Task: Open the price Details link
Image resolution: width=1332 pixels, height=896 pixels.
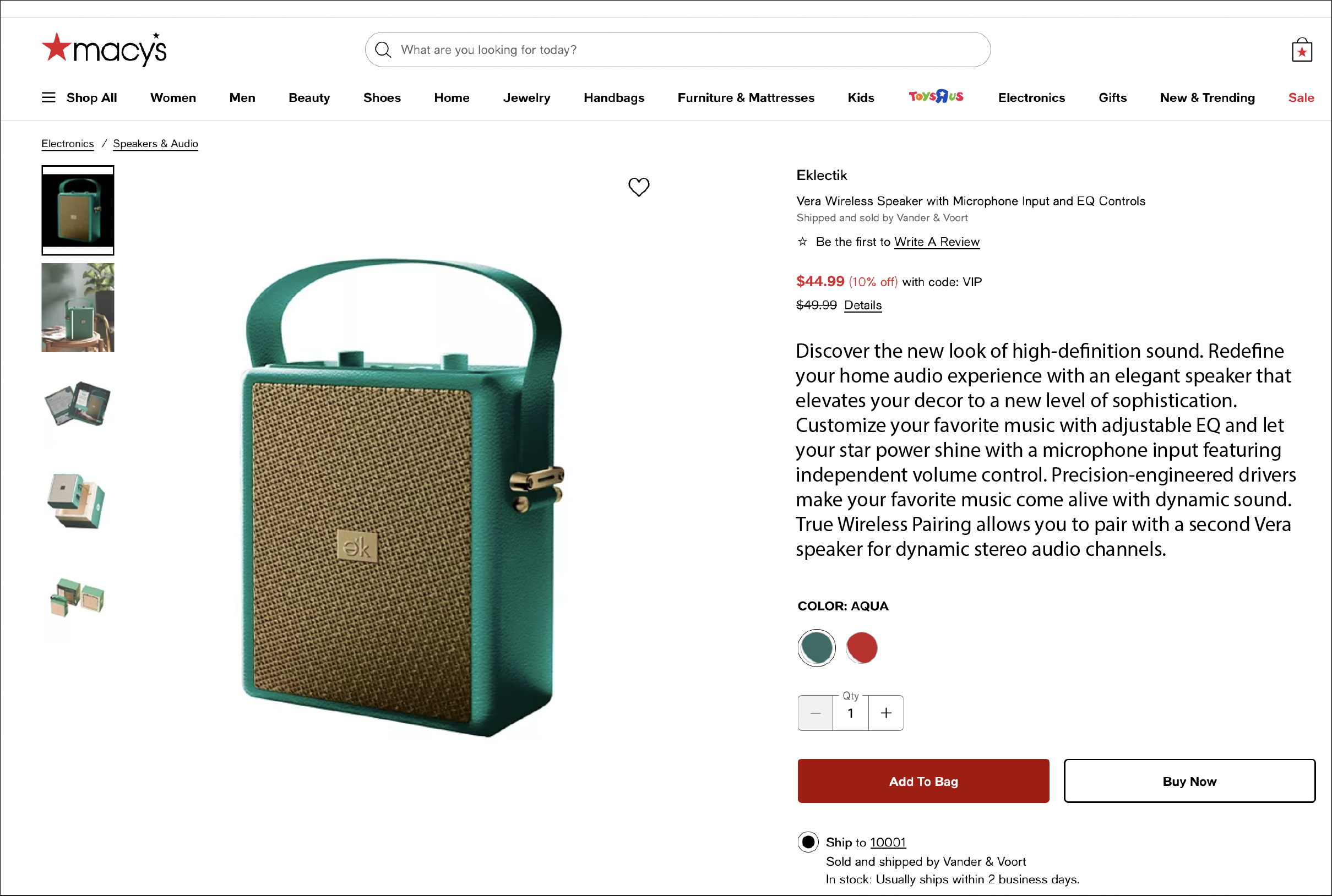Action: 862,305
